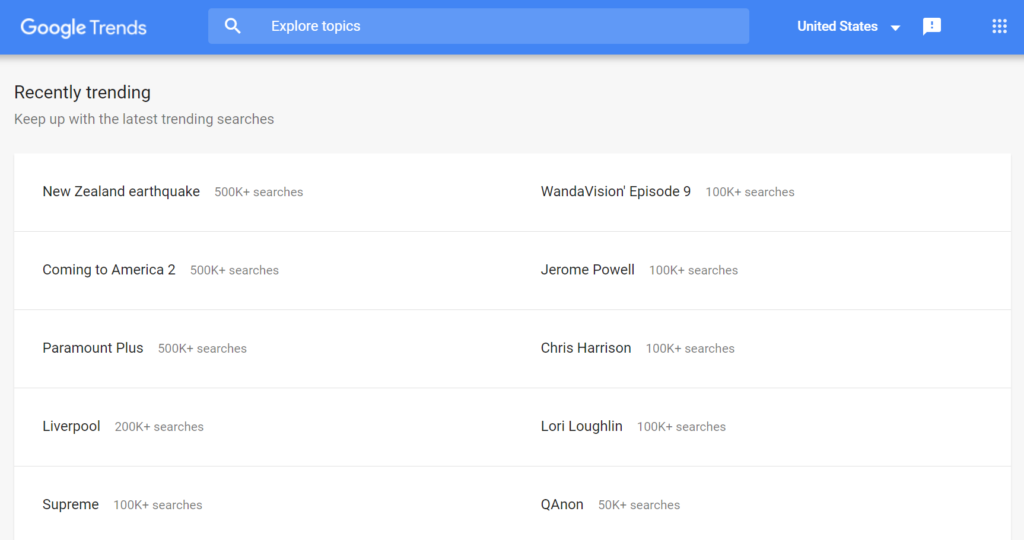Select the Jerome Powell trending search
The width and height of the screenshot is (1024, 540).
coord(588,270)
